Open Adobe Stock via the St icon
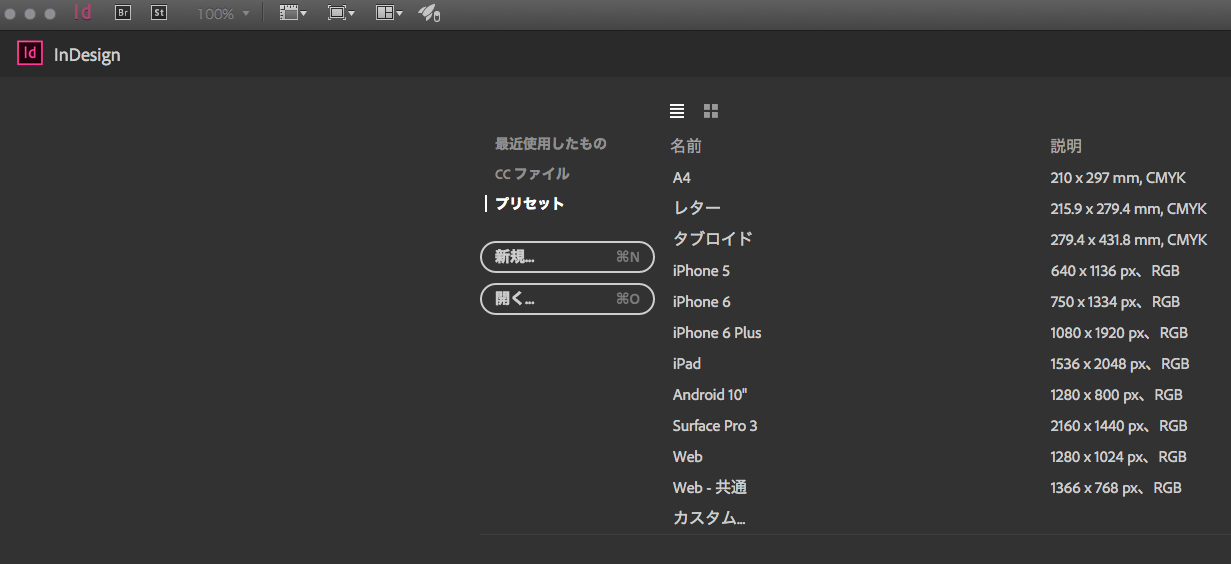Screen dimensions: 1231x564 (x=158, y=13)
